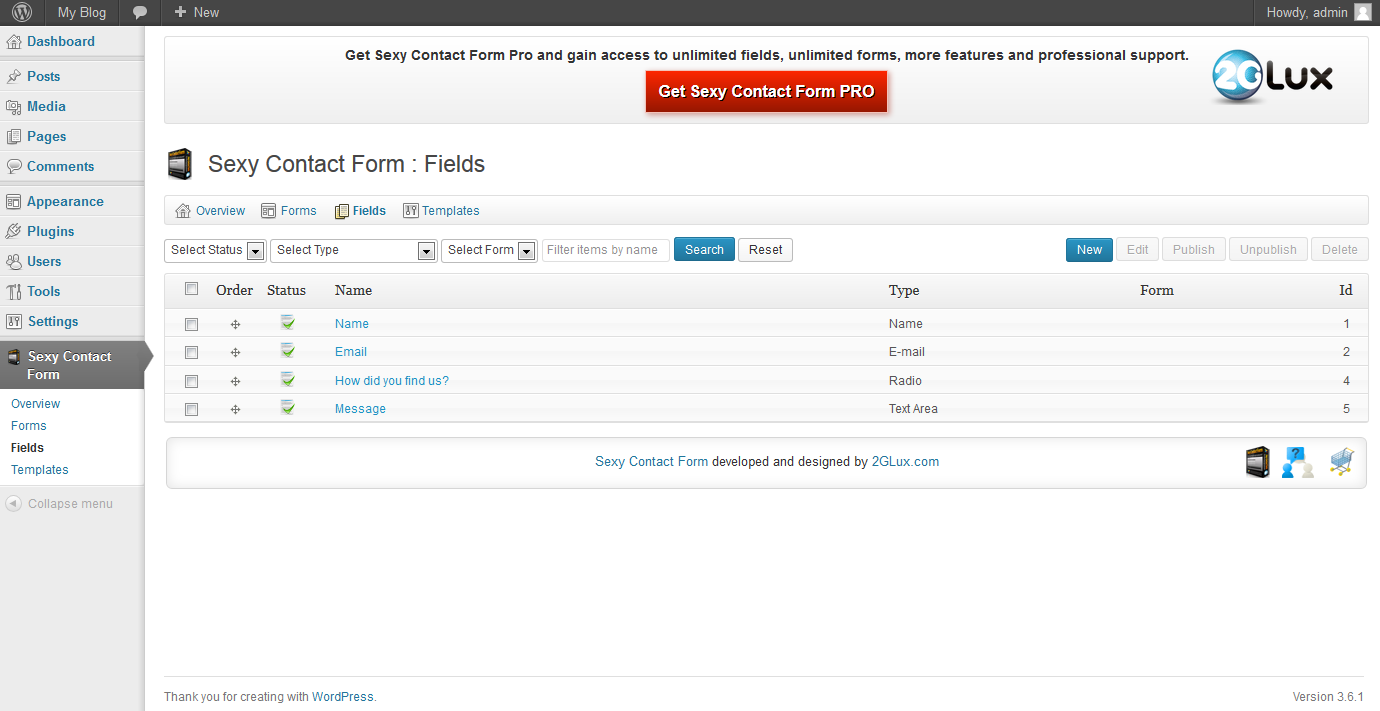Sort by the Id column header
Screen dimensions: 1380x711
click(1346, 290)
